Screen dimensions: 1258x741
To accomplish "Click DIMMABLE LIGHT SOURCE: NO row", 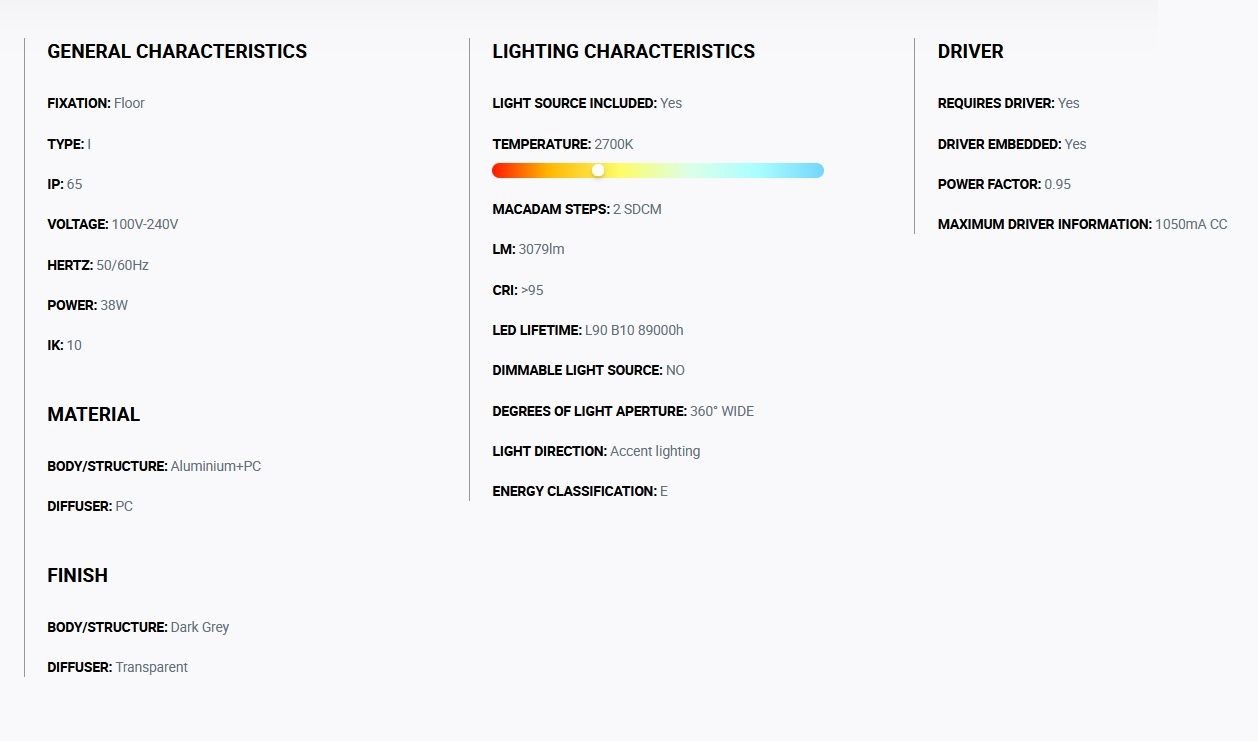I will 589,370.
